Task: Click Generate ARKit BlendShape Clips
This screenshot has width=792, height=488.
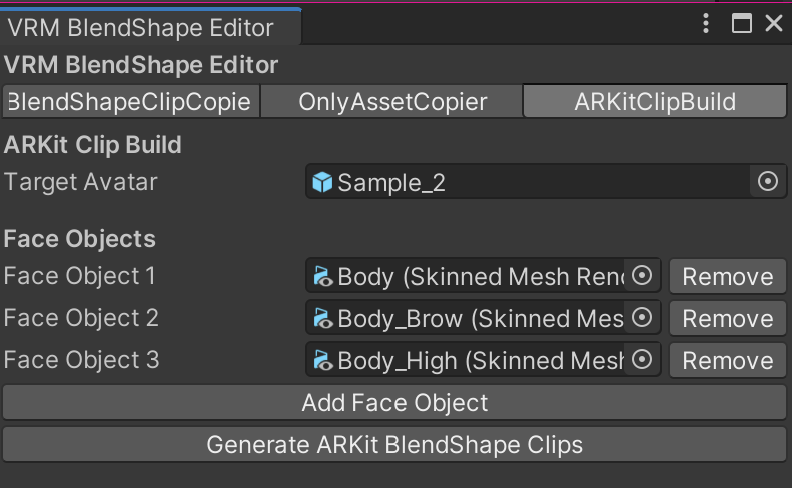Action: (394, 445)
